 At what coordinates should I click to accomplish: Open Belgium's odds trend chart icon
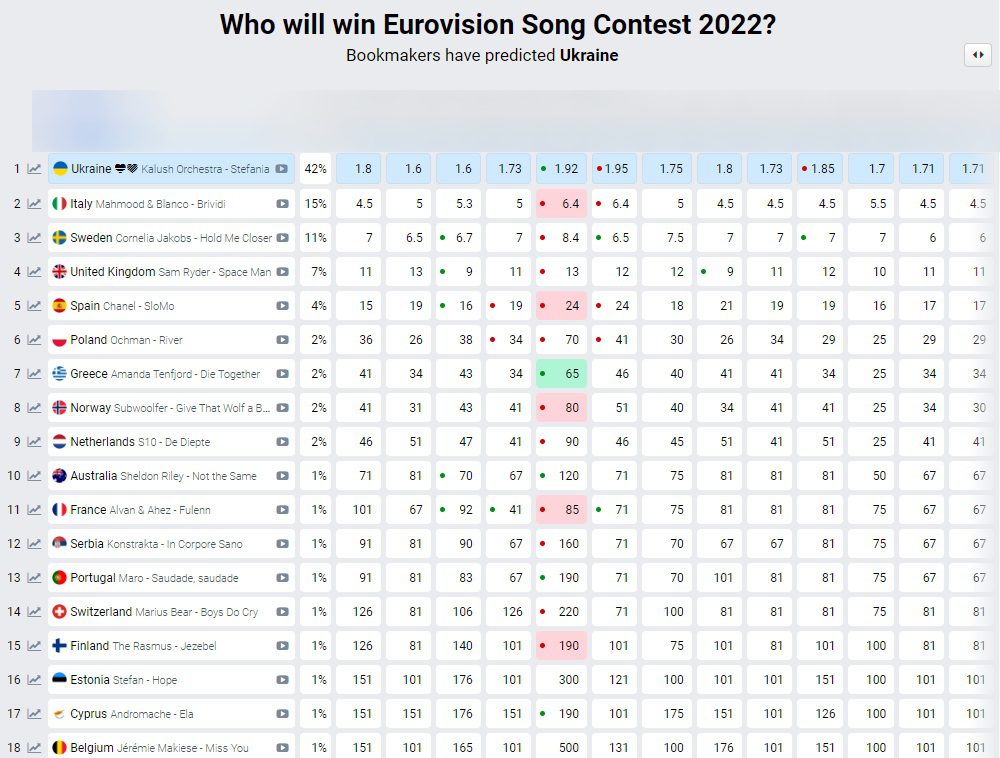(34, 748)
